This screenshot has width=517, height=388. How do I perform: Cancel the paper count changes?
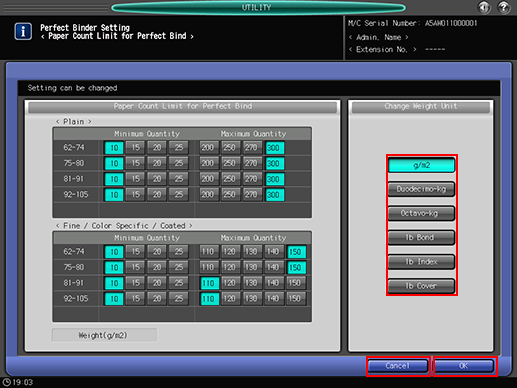tap(398, 366)
